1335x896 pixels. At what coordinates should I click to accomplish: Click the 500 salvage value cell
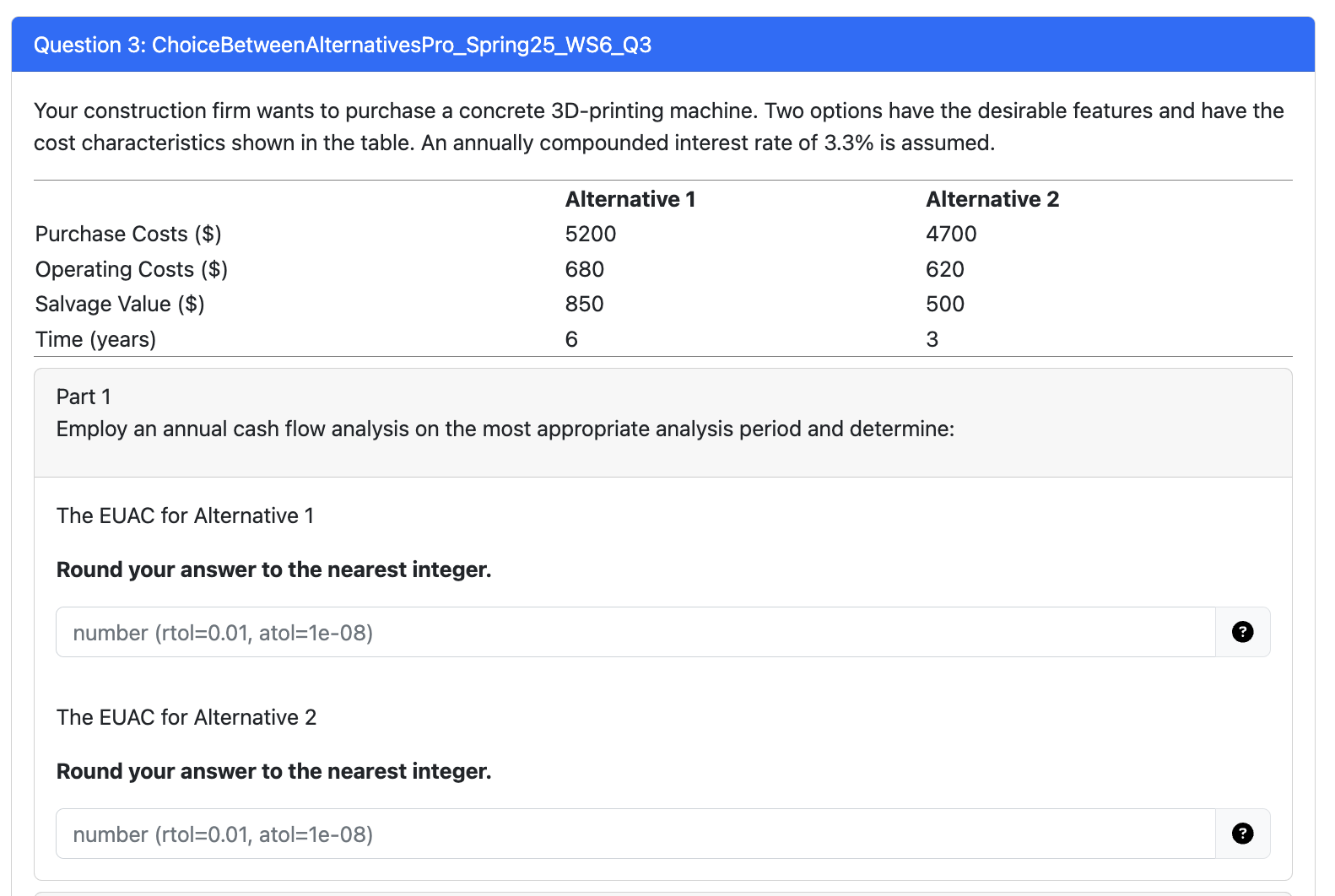pyautogui.click(x=945, y=304)
